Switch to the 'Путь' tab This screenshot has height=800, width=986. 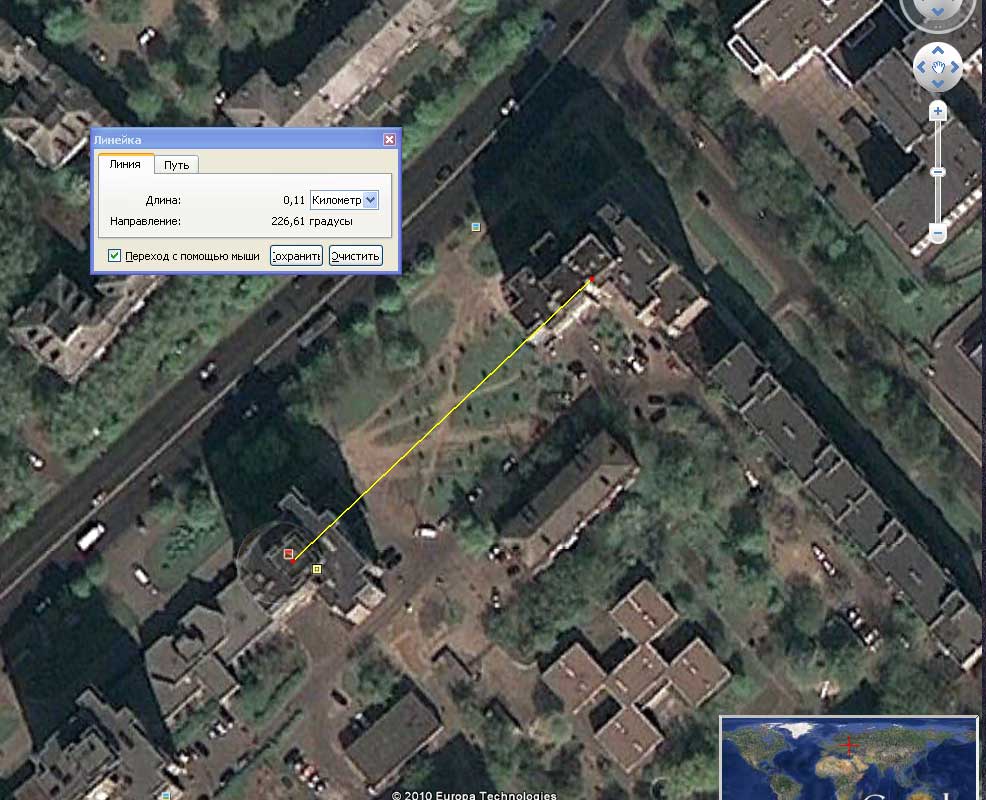pos(177,164)
